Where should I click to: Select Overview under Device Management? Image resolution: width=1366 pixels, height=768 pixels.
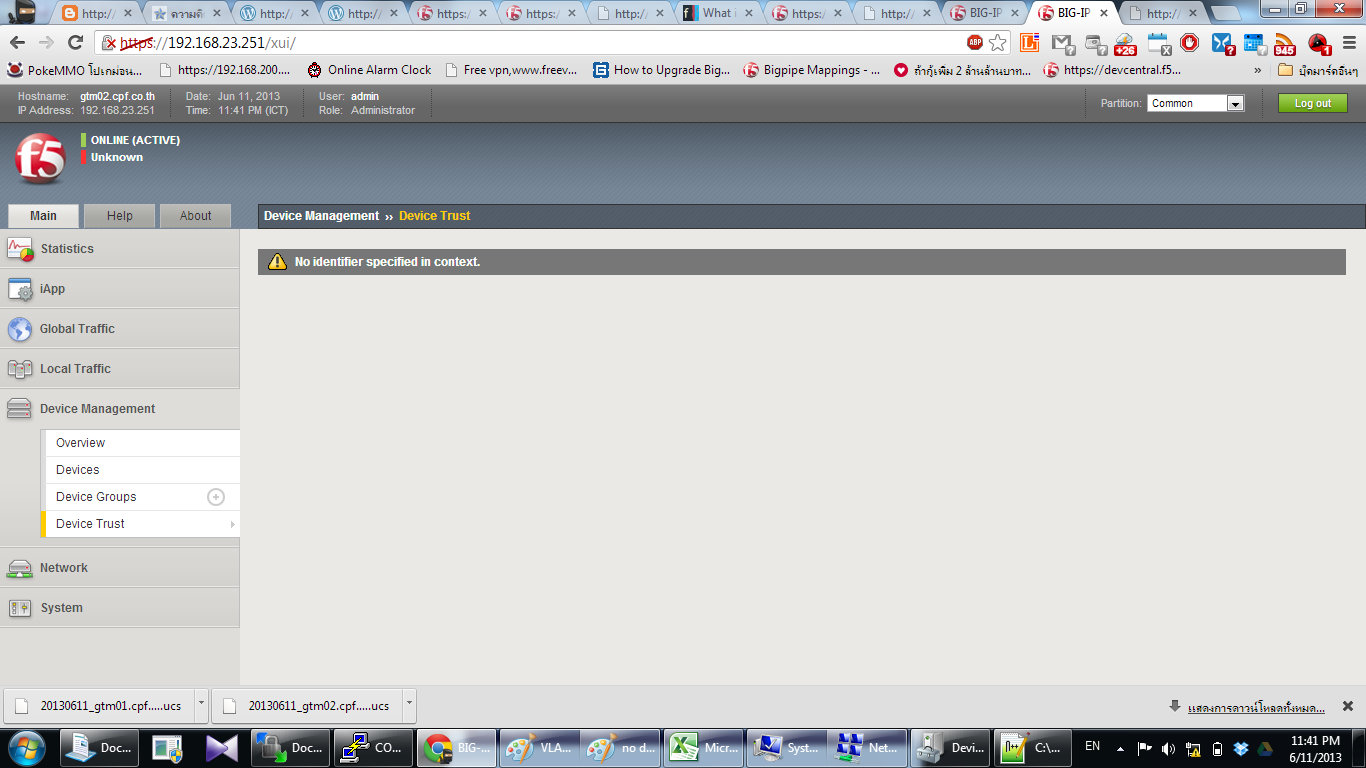coord(141,443)
